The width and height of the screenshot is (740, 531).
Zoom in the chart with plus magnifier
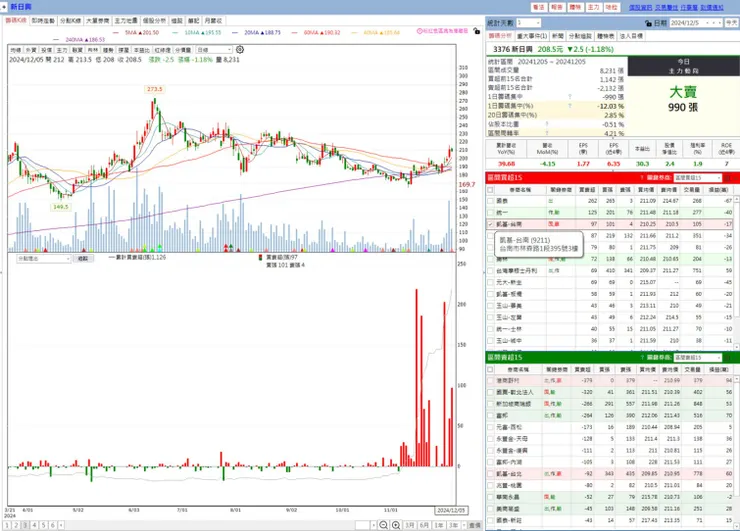point(396,525)
